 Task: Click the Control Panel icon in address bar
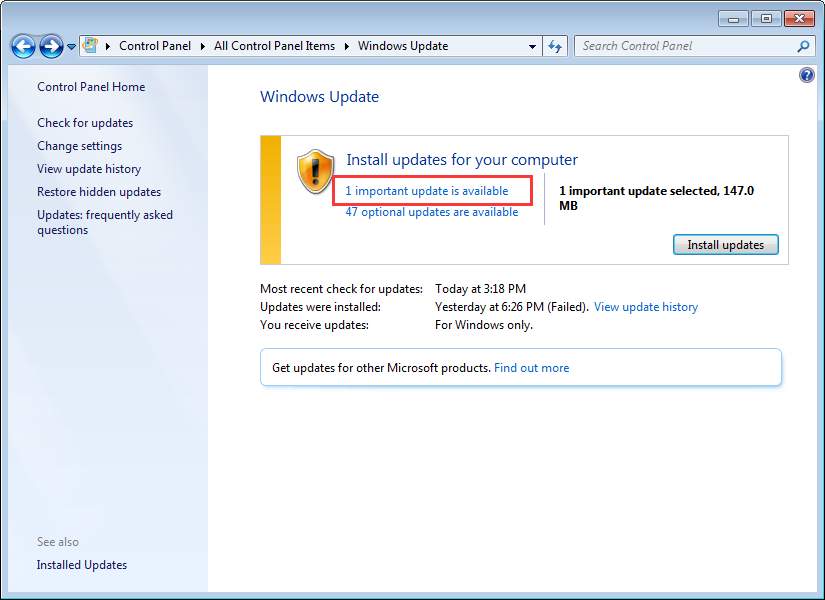[90, 46]
